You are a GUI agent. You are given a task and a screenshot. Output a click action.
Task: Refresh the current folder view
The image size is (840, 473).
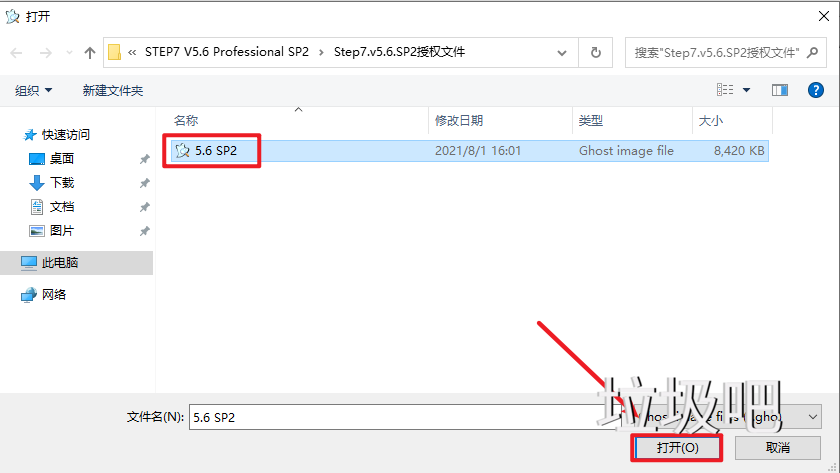coord(596,52)
